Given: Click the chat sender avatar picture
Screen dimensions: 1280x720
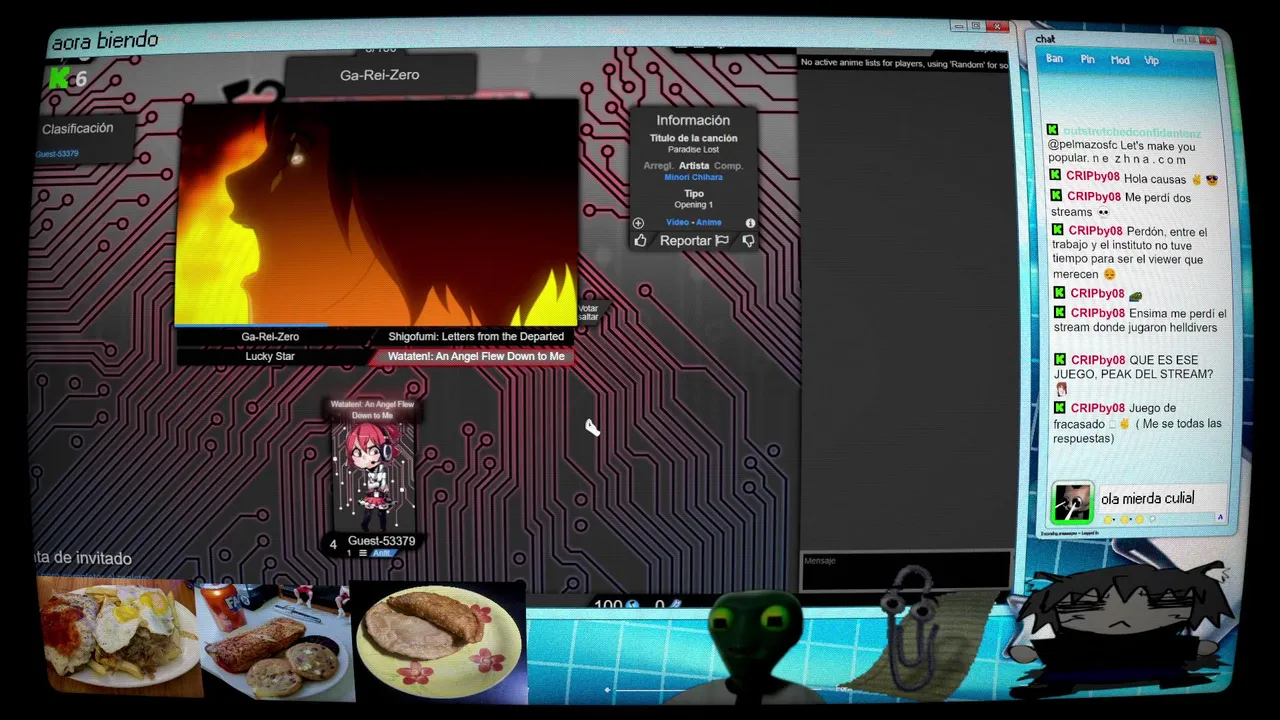Looking at the screenshot, I should (x=1071, y=503).
